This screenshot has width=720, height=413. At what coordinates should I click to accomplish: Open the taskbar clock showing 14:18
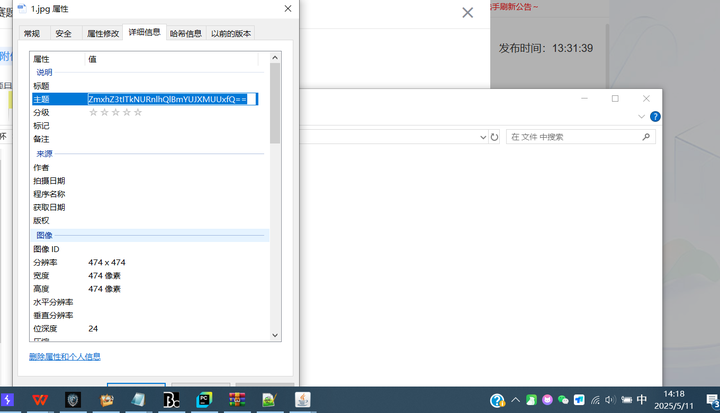tap(674, 400)
